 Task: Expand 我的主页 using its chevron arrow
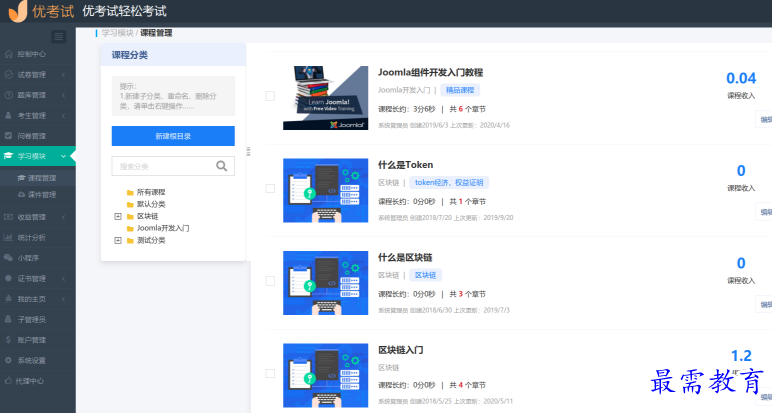[64, 299]
